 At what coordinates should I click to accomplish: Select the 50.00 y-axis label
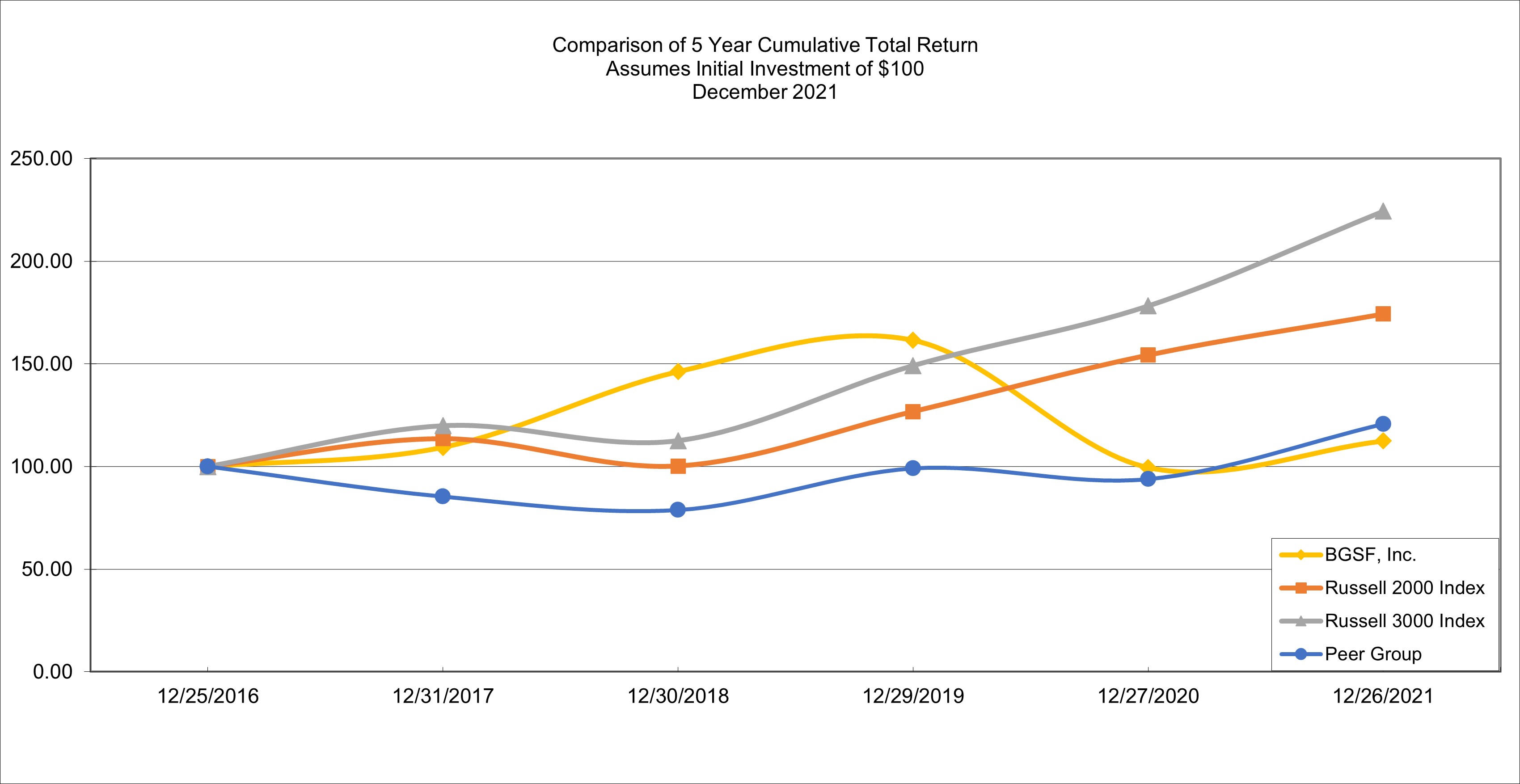tap(47, 569)
